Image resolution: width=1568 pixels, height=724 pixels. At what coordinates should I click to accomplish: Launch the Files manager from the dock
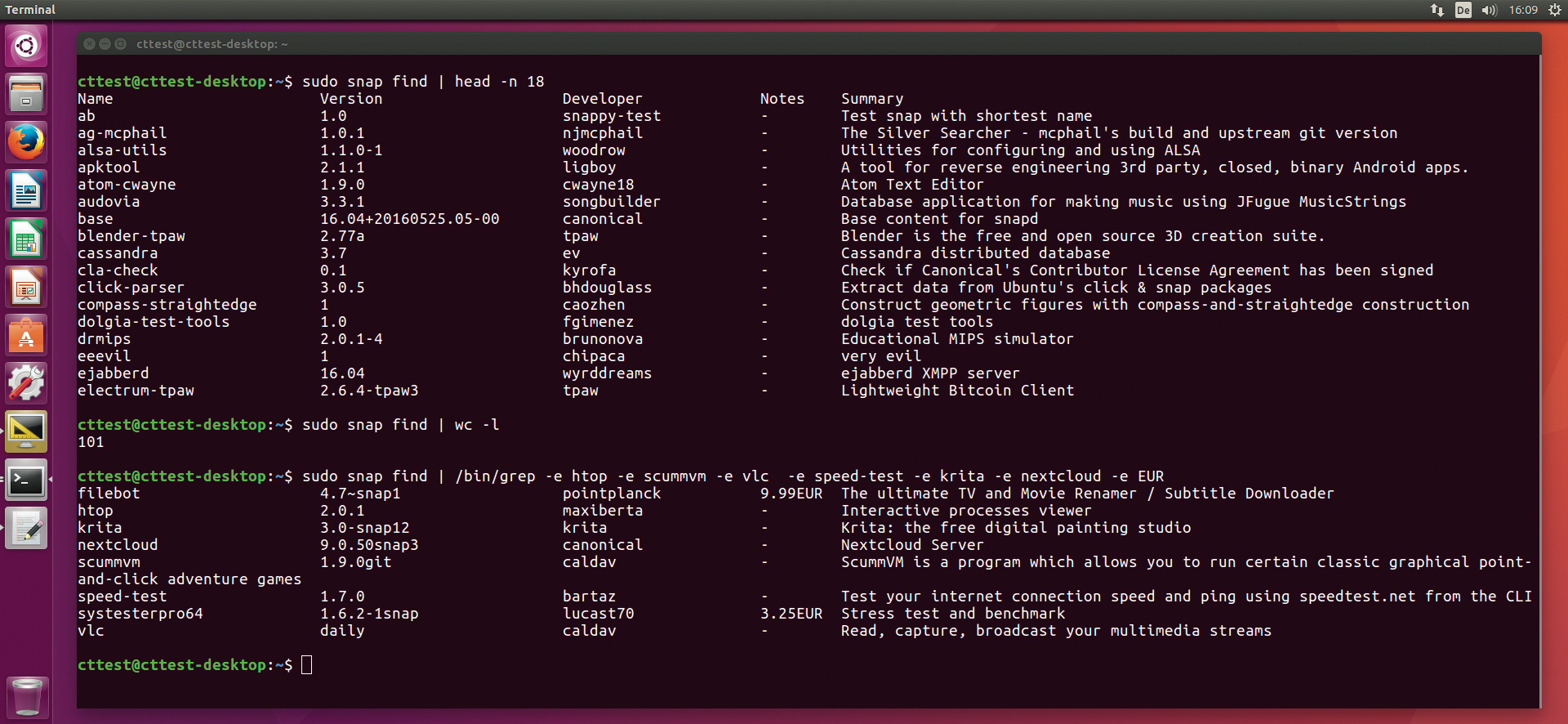click(26, 94)
